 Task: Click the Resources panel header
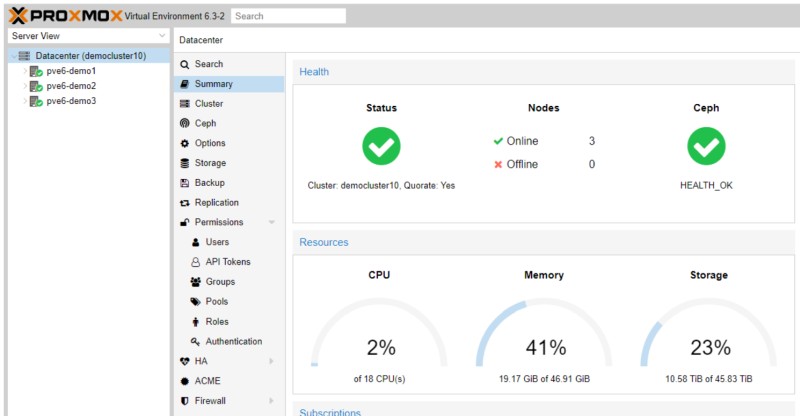pos(543,242)
